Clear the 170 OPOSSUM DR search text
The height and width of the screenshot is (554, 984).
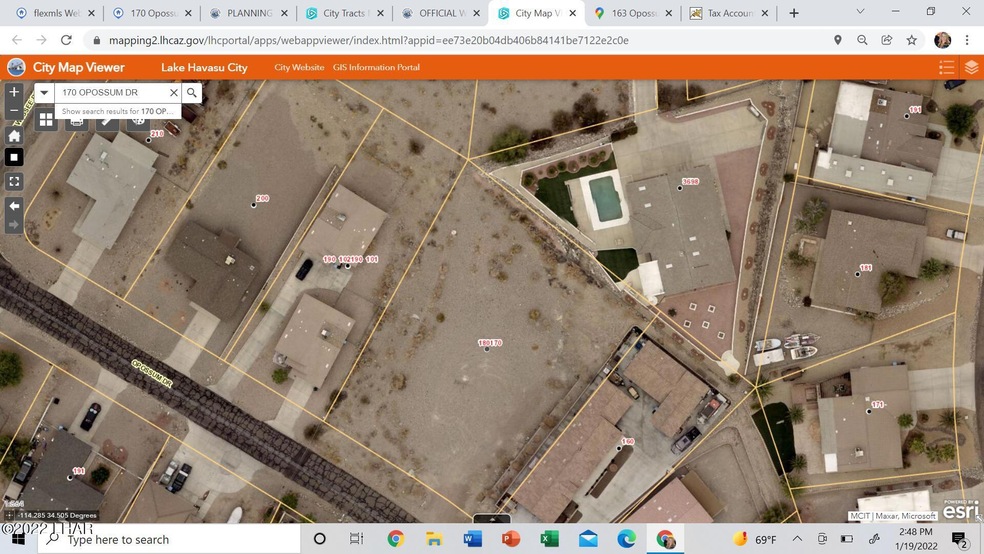[173, 93]
